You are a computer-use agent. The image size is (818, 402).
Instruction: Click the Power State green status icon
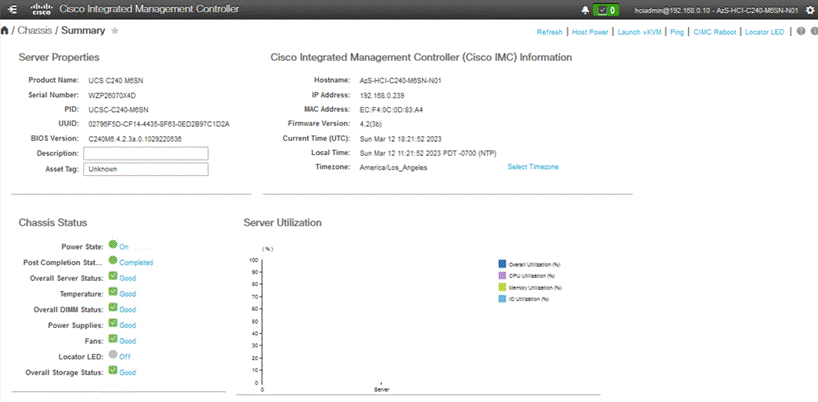[113, 245]
